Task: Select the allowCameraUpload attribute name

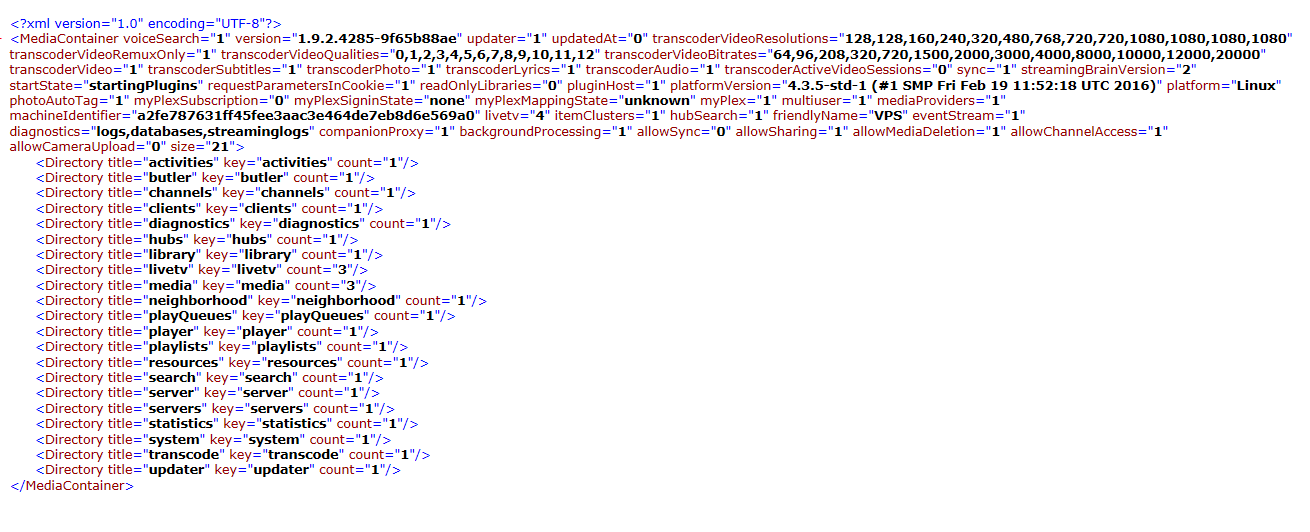Action: [73, 147]
